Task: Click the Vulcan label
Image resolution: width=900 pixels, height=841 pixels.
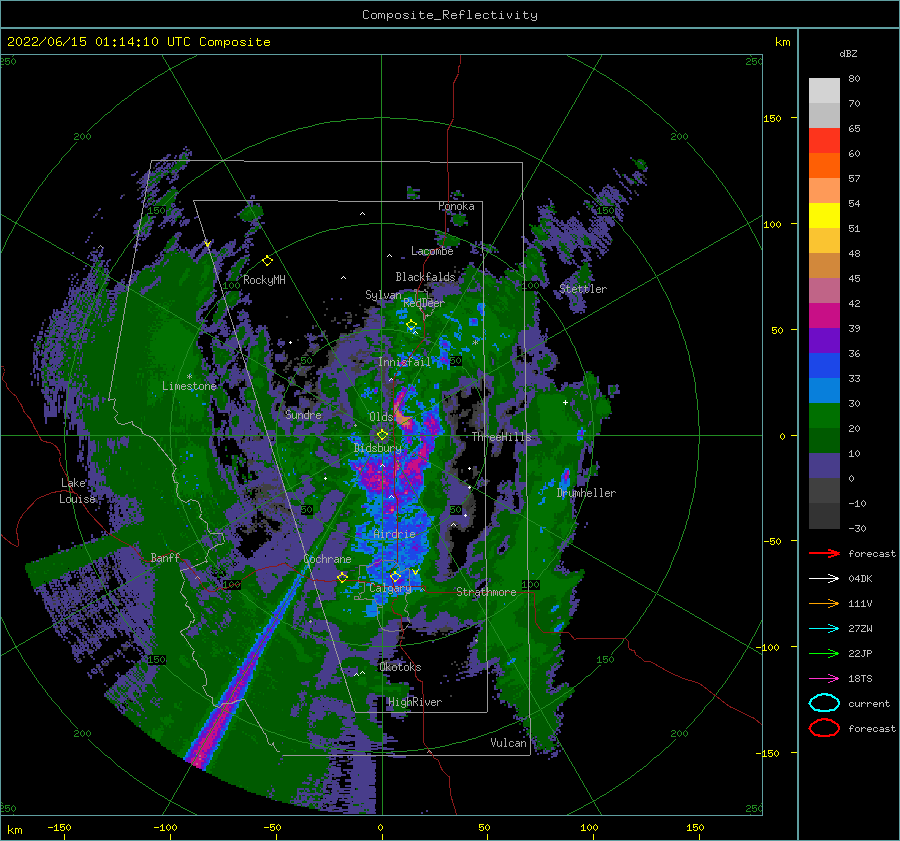Action: click(x=508, y=743)
